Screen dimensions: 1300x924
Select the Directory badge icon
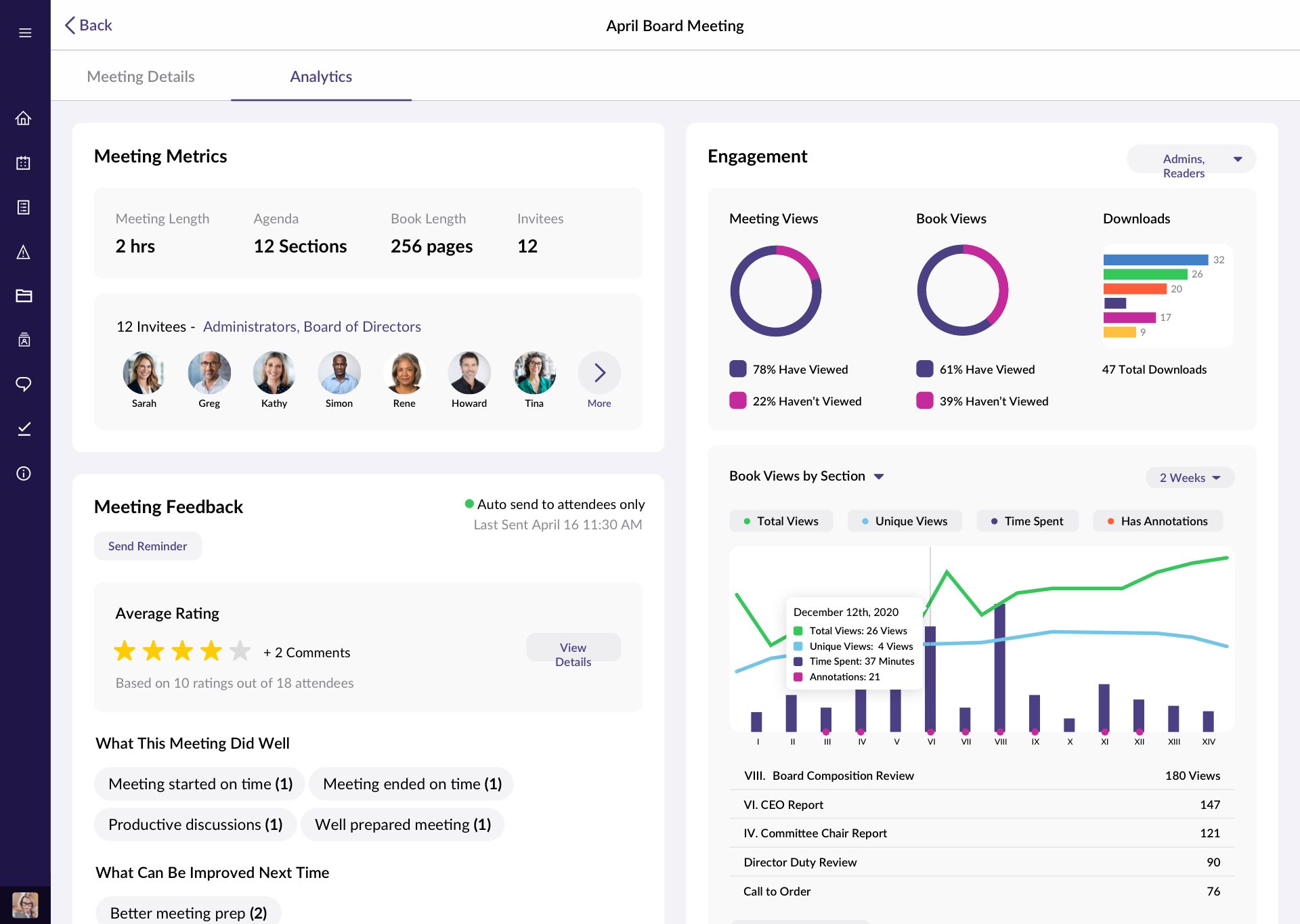click(x=24, y=340)
